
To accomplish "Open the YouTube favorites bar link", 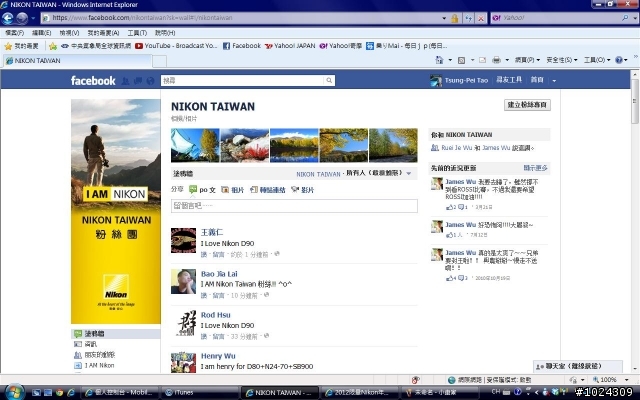I will tap(176, 46).
